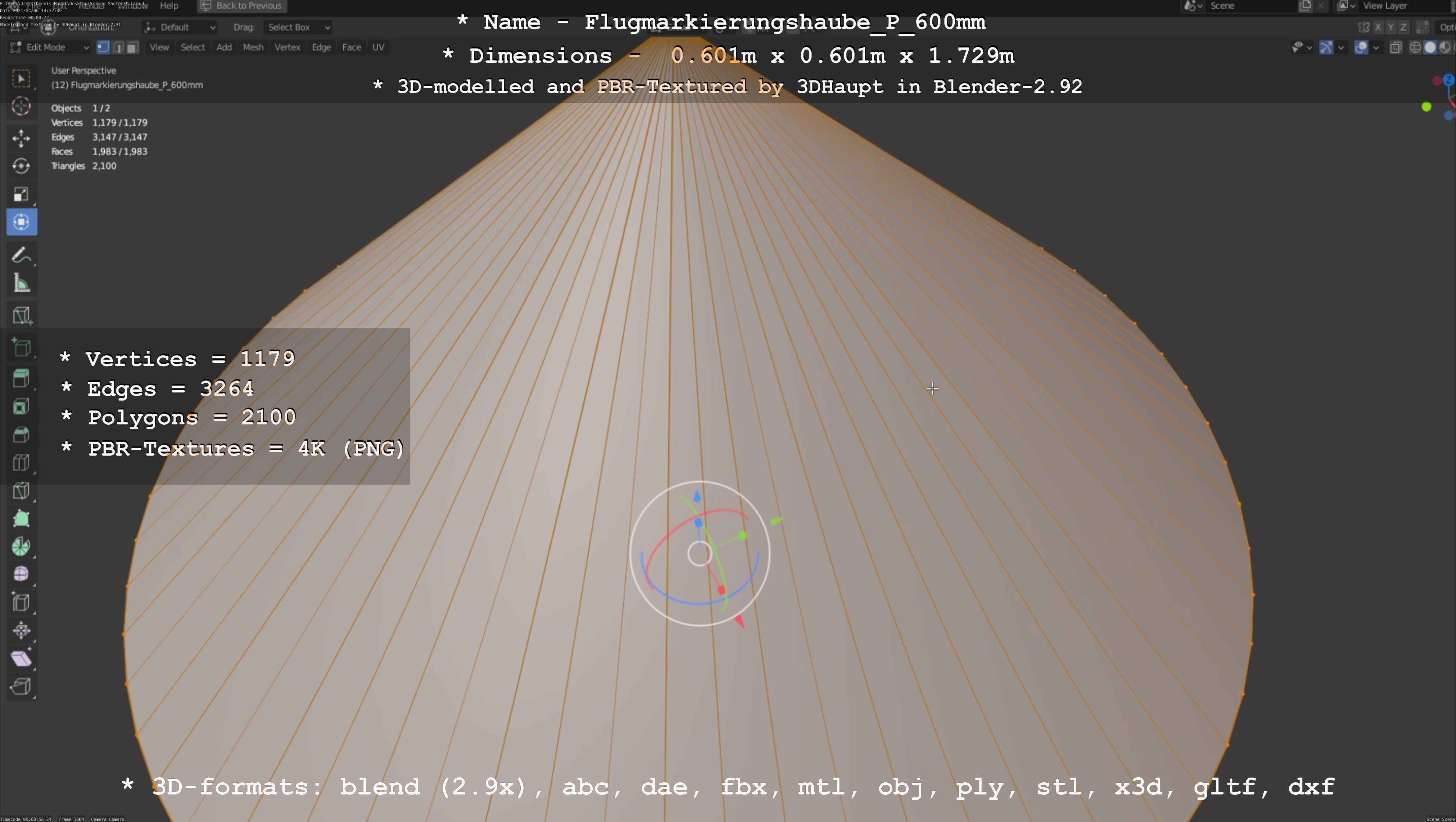The height and width of the screenshot is (822, 1456).
Task: Switch to Wireframe viewport shading
Action: point(1415,47)
